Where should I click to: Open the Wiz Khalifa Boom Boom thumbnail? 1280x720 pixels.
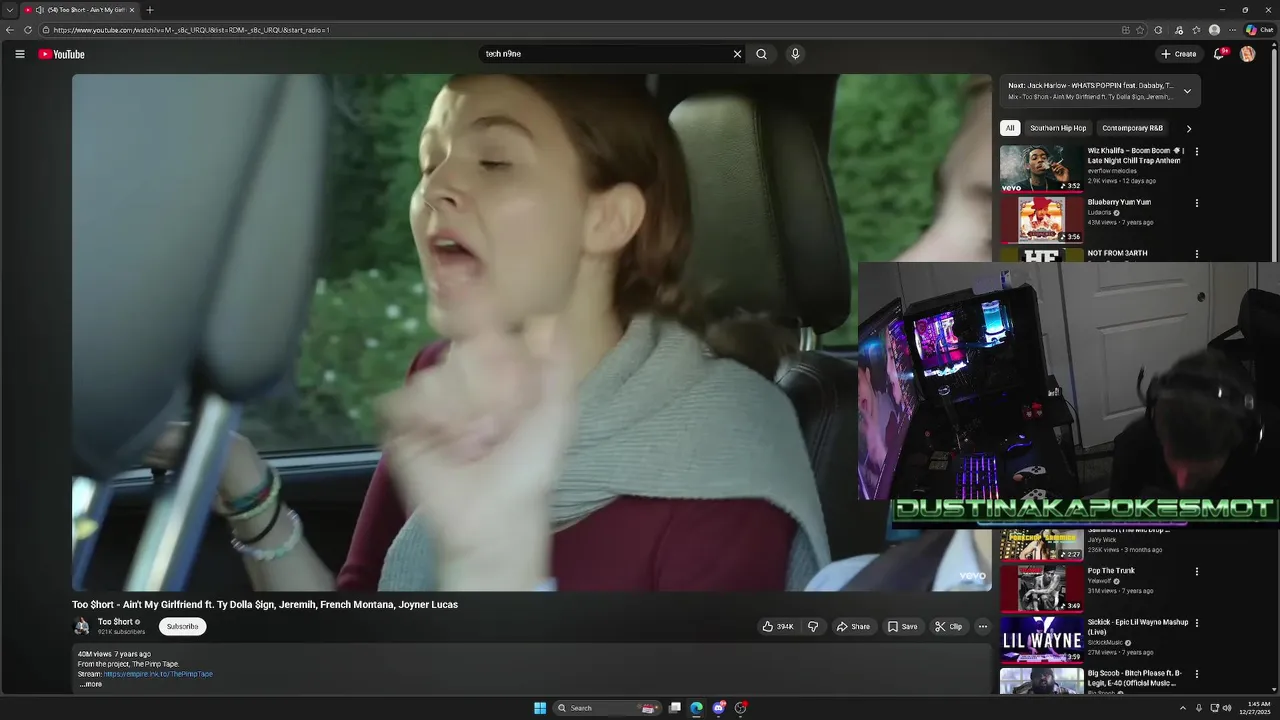pos(1042,168)
